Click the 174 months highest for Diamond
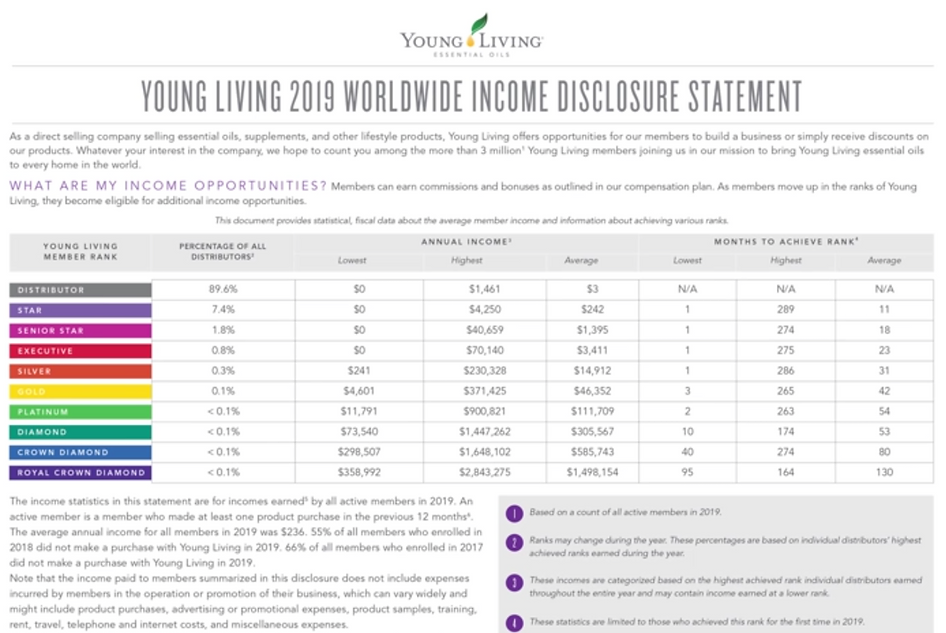Screen dimensions: 946x633 pyautogui.click(x=786, y=431)
